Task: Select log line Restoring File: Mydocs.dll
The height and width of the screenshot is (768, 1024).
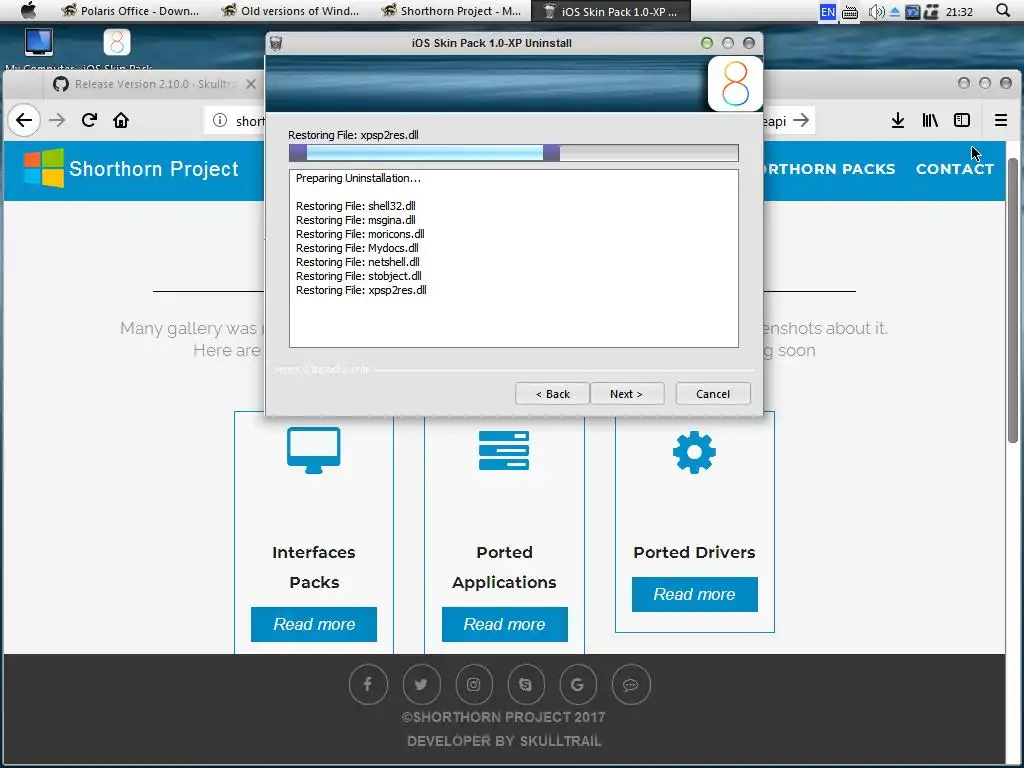Action: pos(357,248)
